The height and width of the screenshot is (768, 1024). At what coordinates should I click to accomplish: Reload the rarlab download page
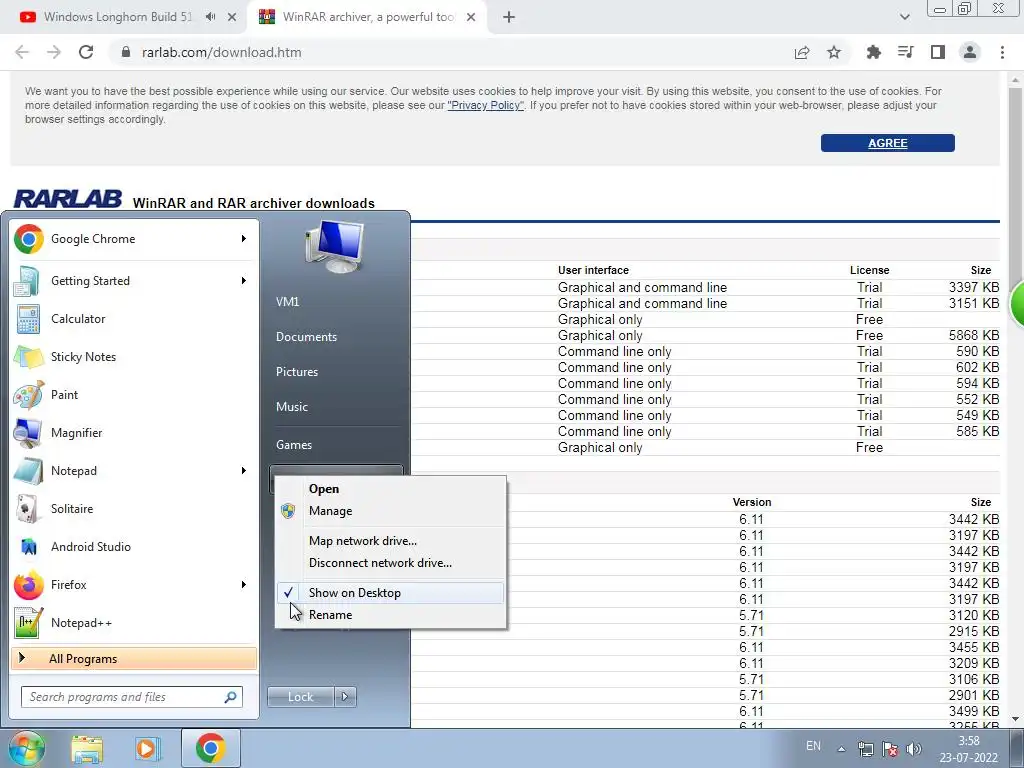click(86, 52)
